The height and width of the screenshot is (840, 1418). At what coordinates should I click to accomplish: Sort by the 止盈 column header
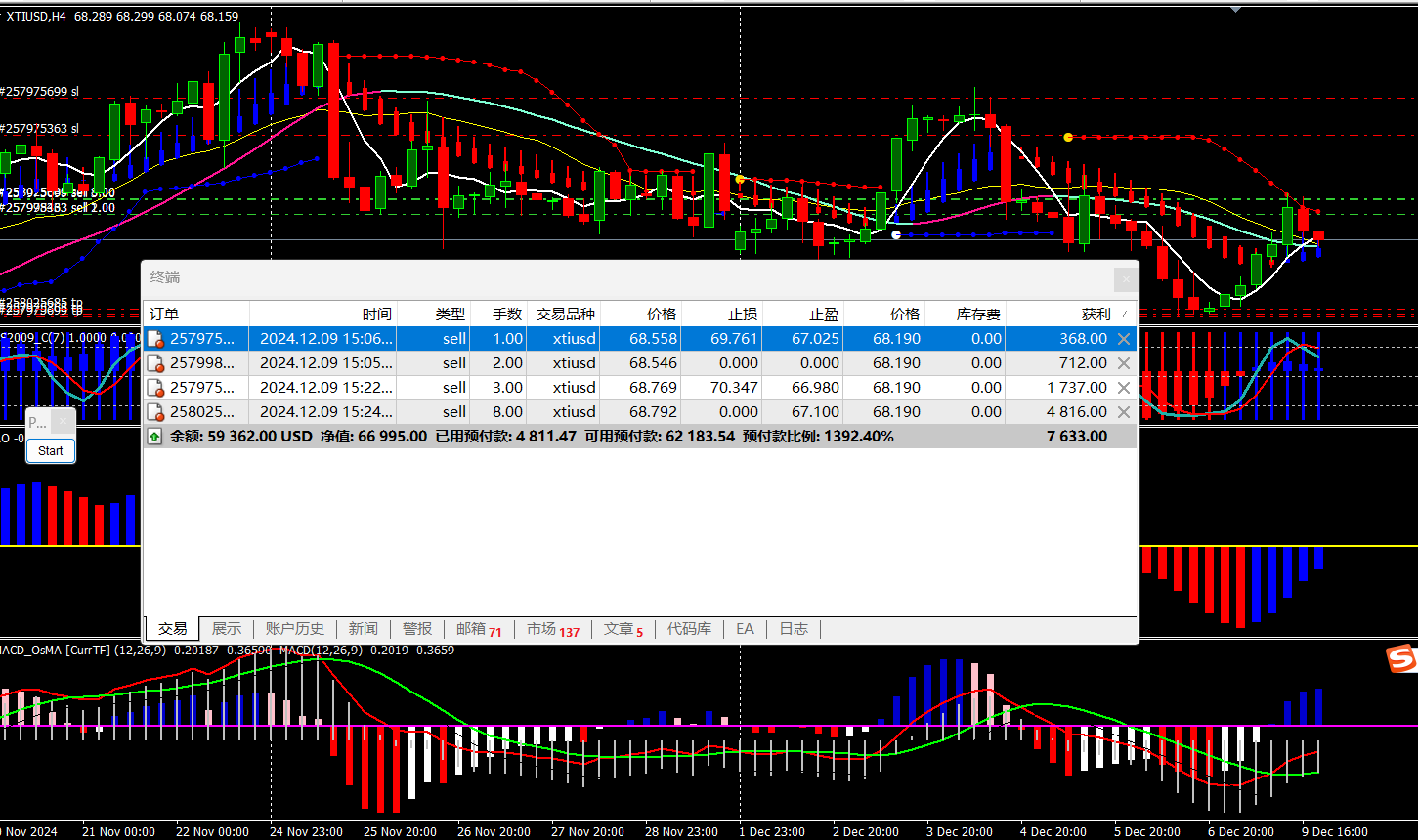point(802,314)
